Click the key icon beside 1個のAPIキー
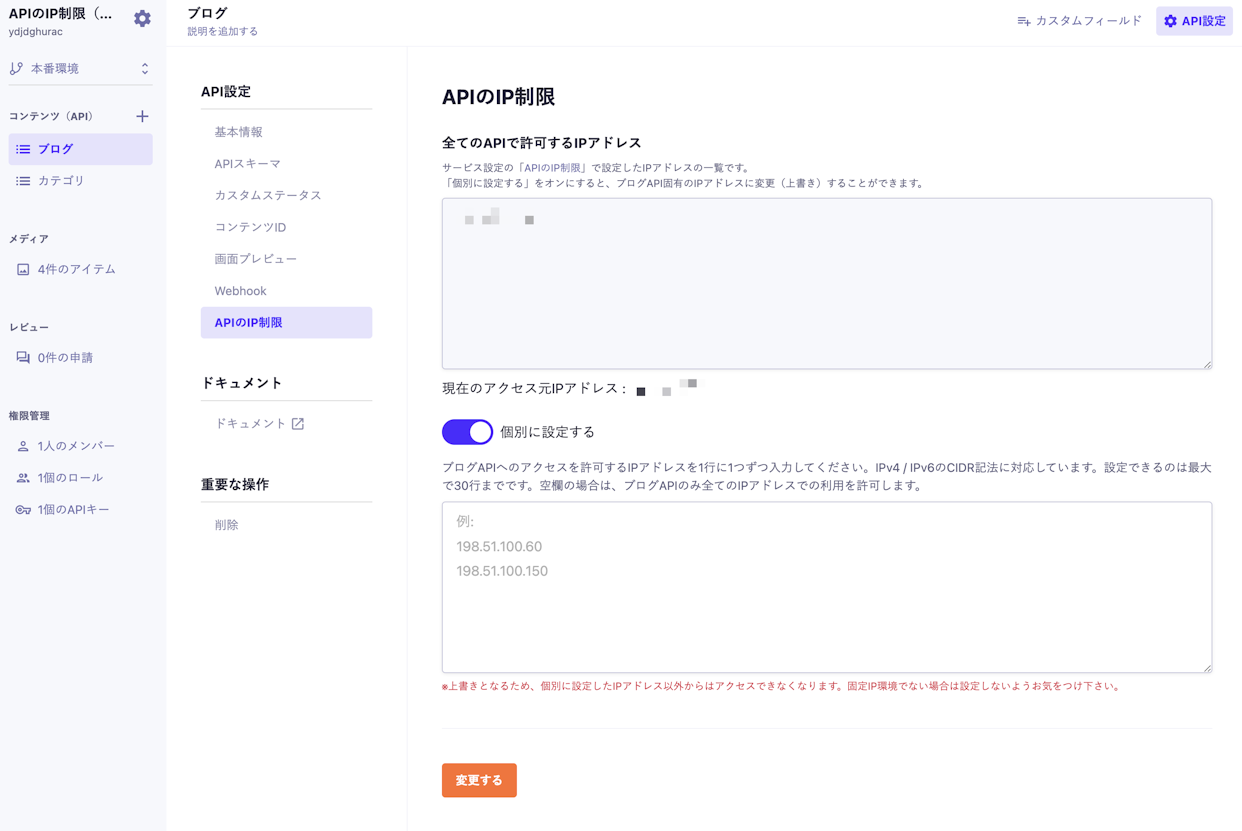 coord(23,510)
